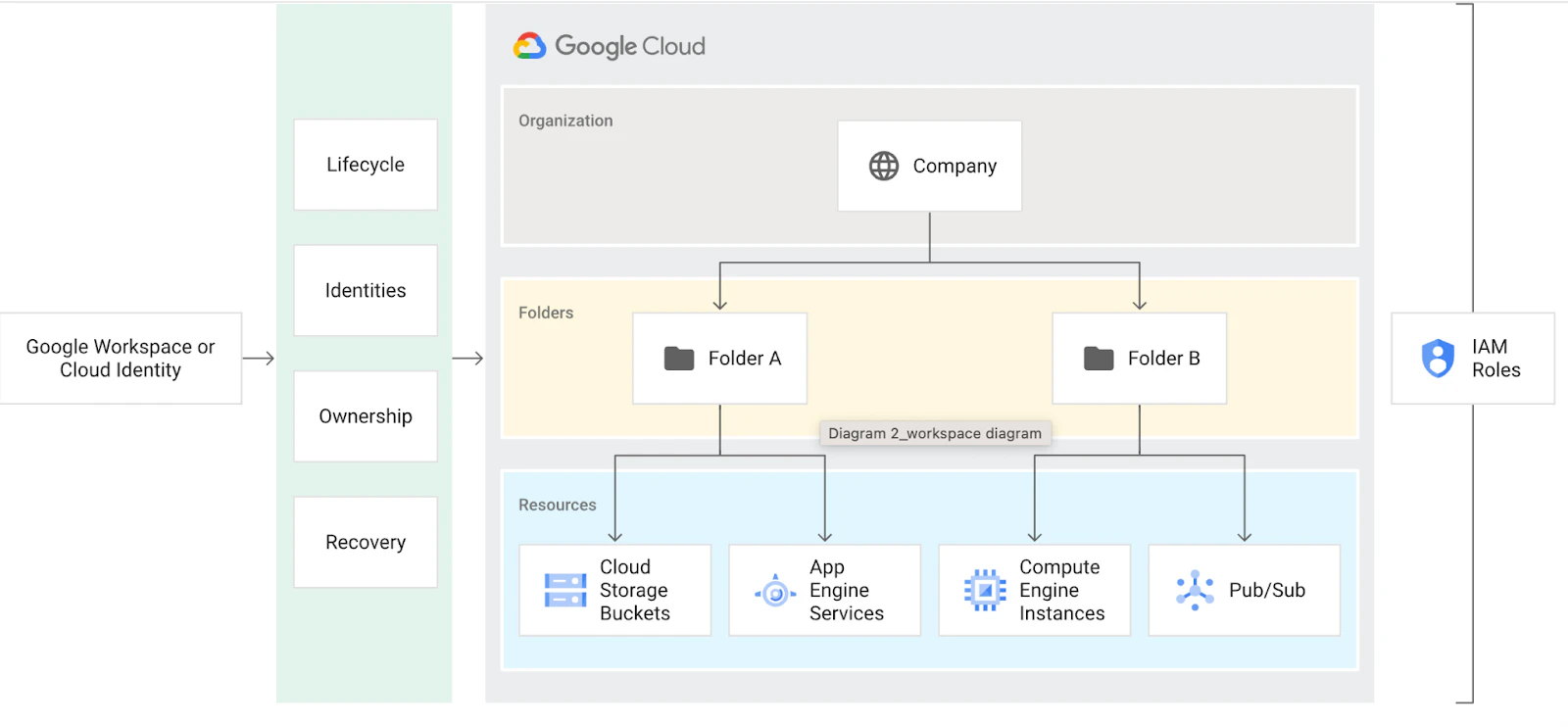
Task: Click the 'Folder B' label
Action: [x=1164, y=359]
